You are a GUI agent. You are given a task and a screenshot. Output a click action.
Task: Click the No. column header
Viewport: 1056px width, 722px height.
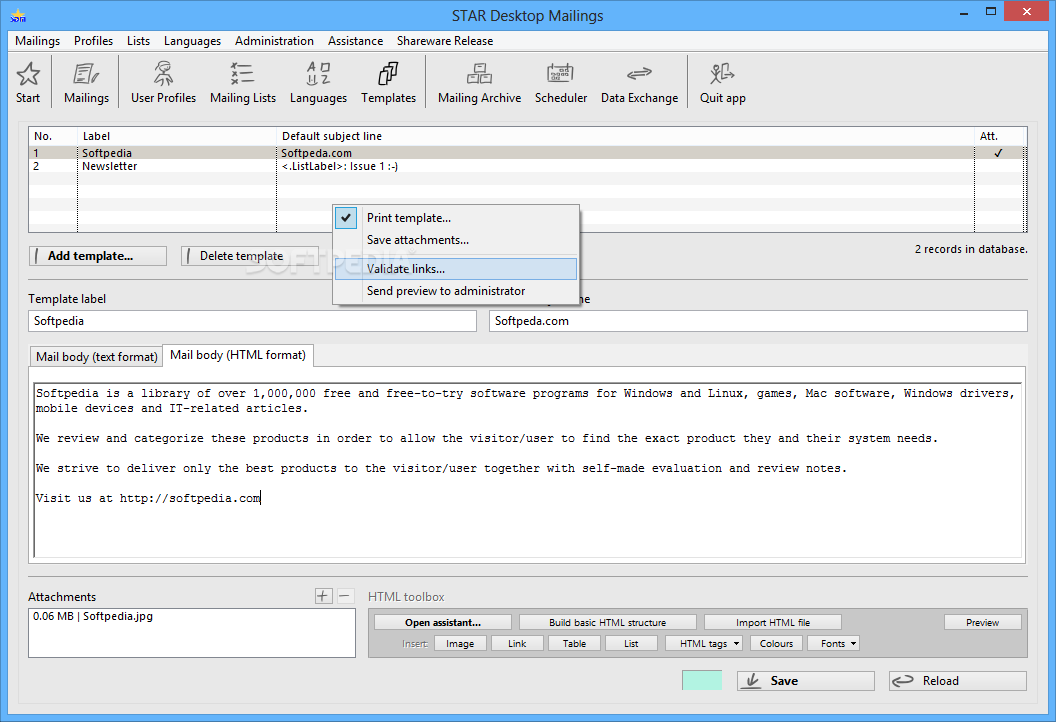53,136
